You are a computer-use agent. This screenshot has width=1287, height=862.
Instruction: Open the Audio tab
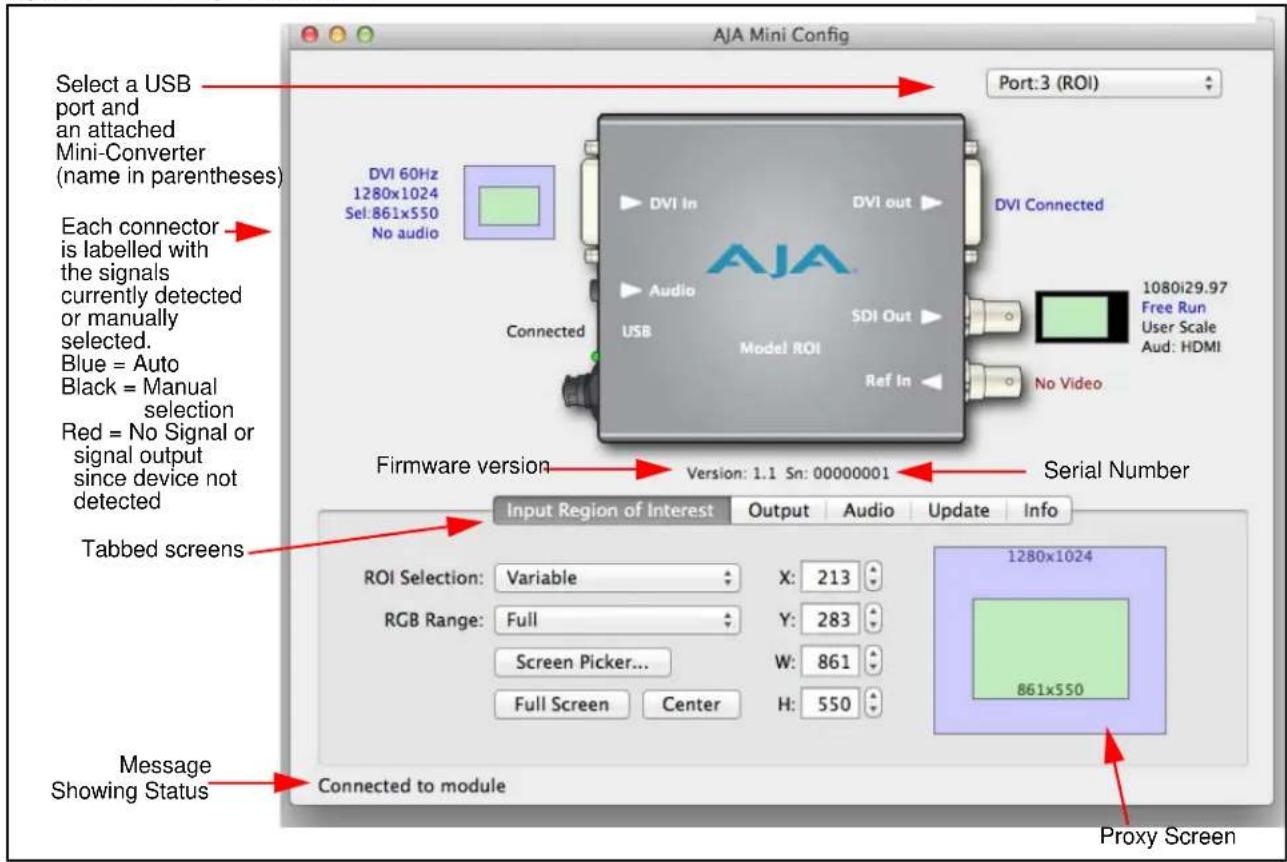click(x=868, y=510)
